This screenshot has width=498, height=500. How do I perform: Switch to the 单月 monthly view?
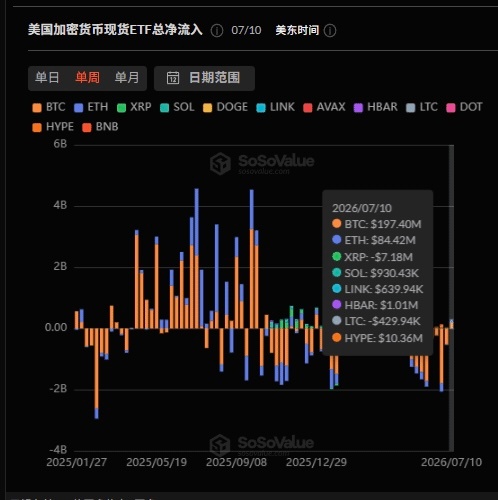point(127,78)
